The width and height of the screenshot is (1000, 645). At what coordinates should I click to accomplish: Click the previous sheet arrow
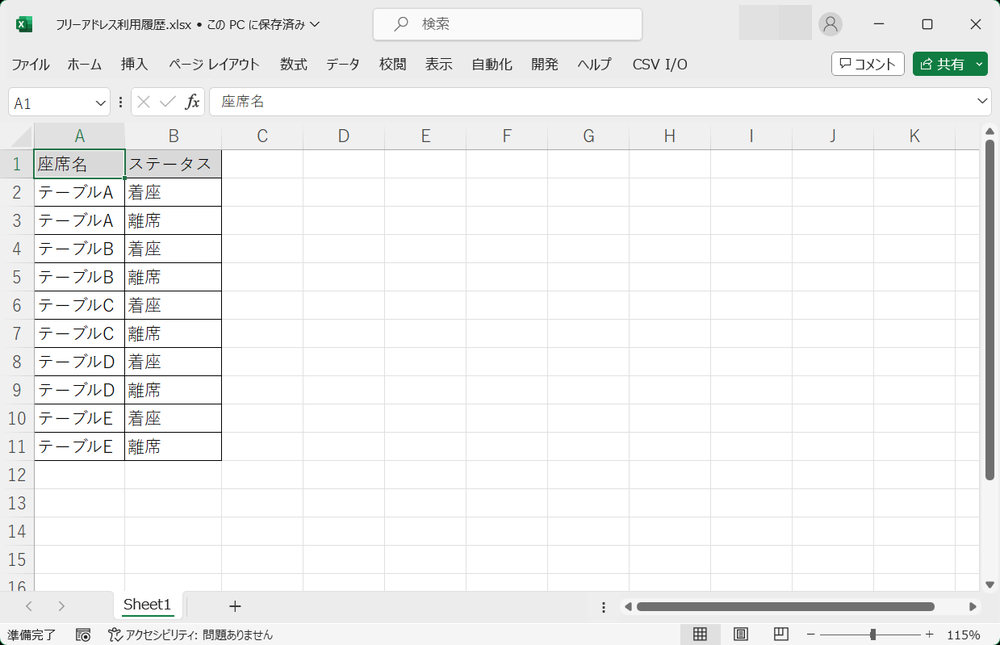click(x=29, y=606)
